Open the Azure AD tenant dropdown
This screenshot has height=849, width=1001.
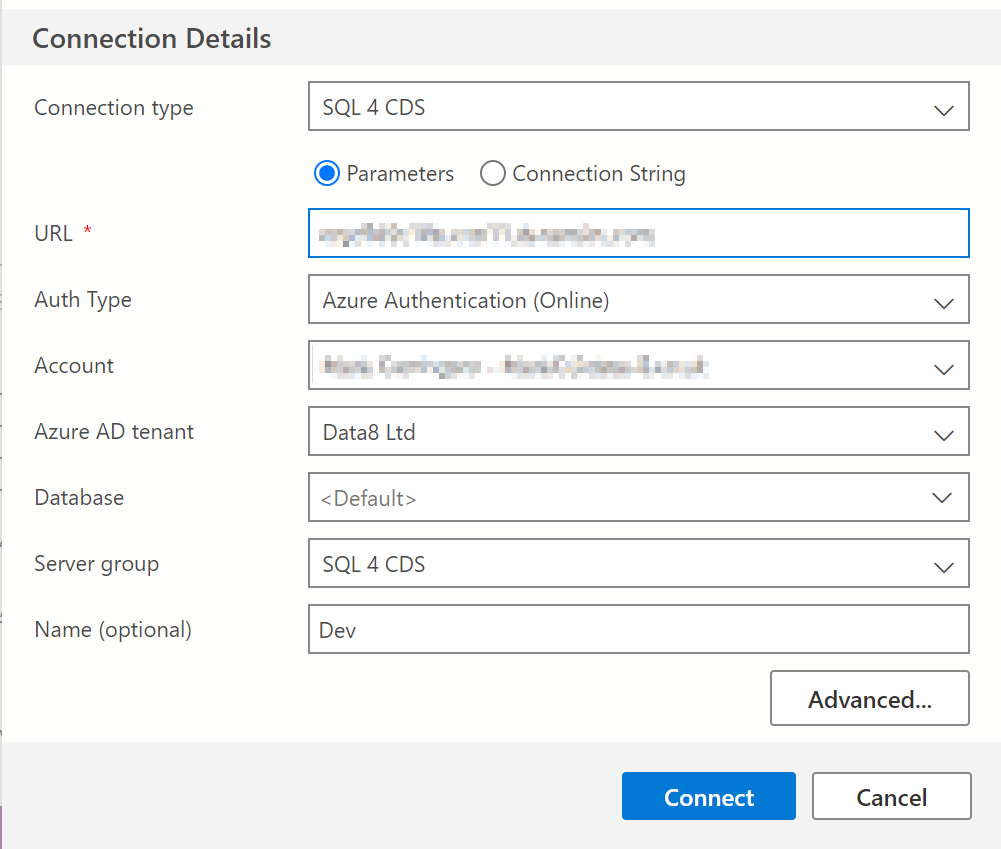(638, 431)
